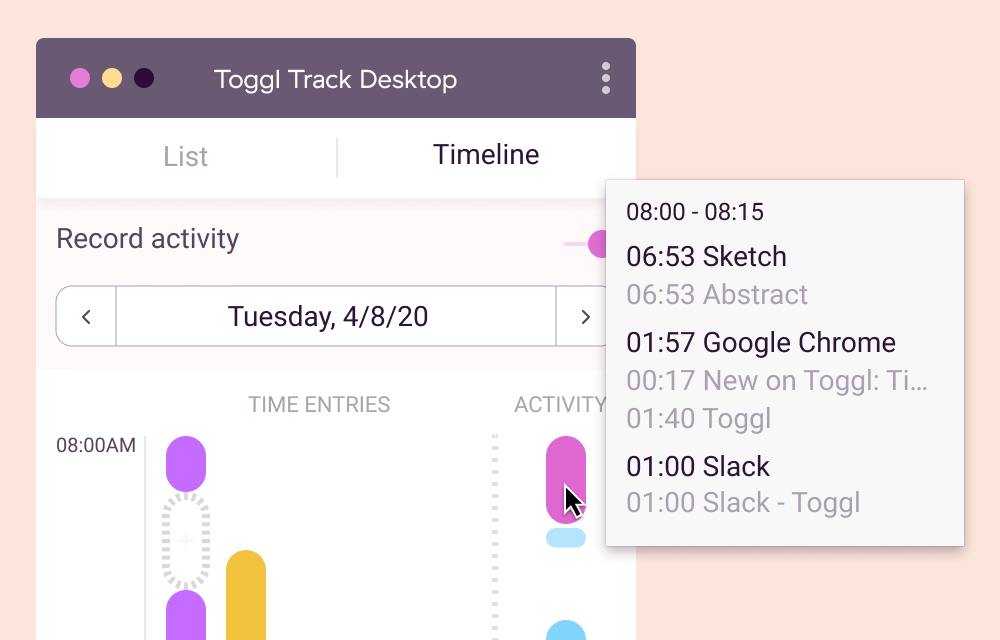The image size is (1000, 640).
Task: Click the plus icon in the dotted entry placeholder
Action: (188, 540)
